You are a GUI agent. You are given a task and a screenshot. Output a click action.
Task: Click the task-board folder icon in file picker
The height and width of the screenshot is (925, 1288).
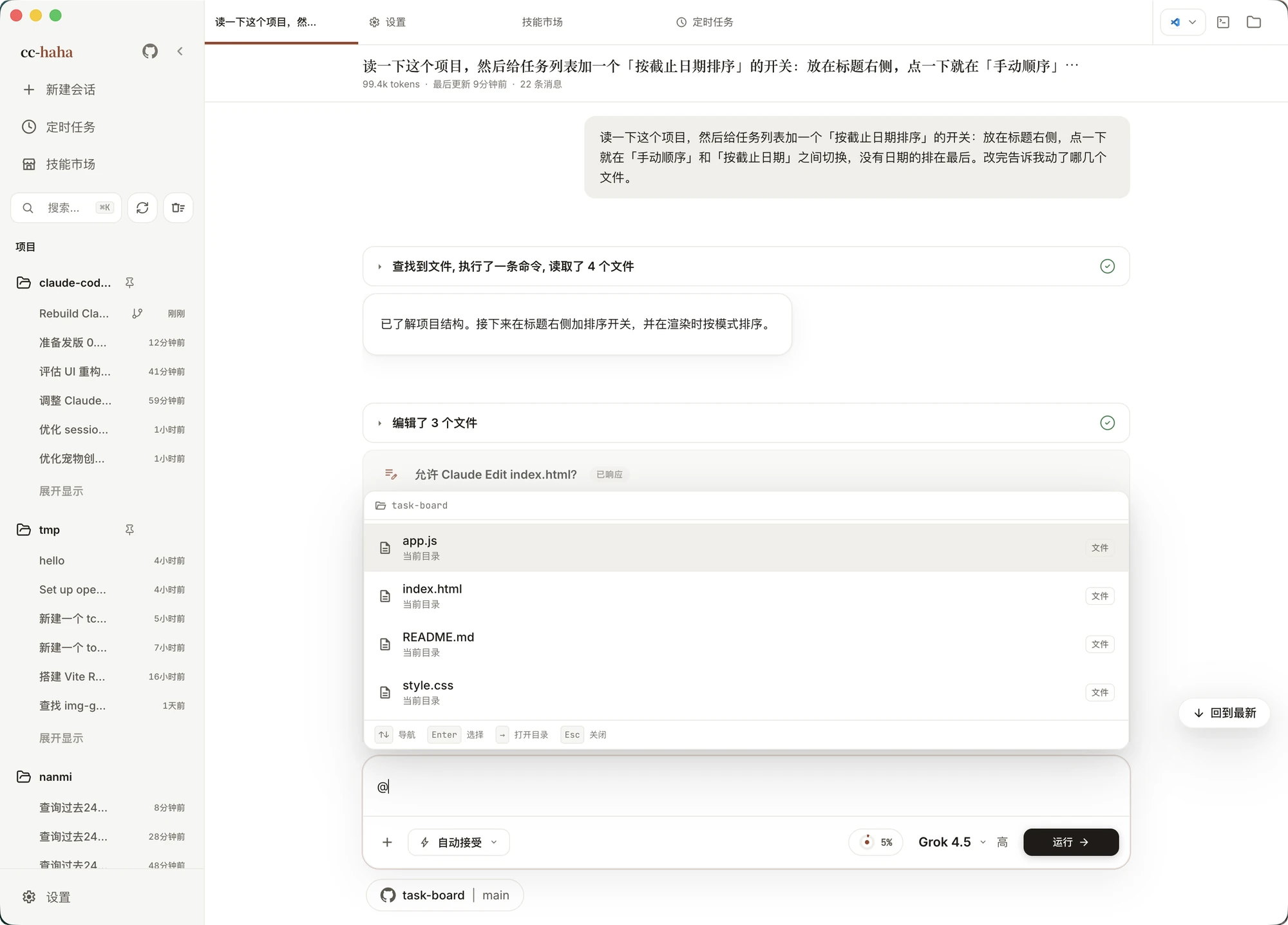coord(381,506)
